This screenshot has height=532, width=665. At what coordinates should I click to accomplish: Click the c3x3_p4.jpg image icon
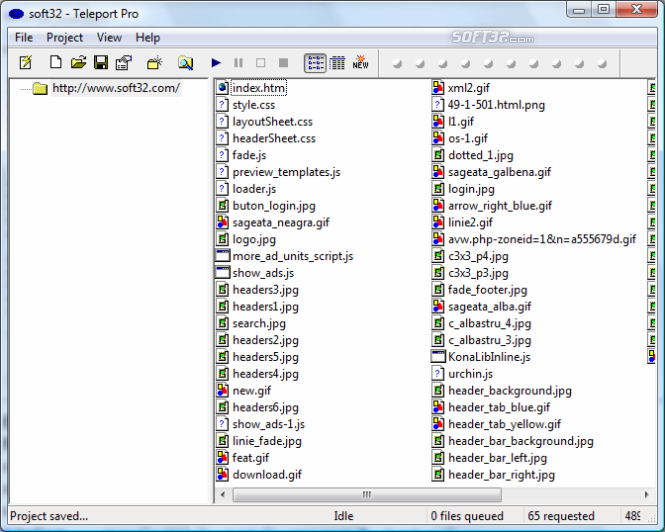coord(438,256)
